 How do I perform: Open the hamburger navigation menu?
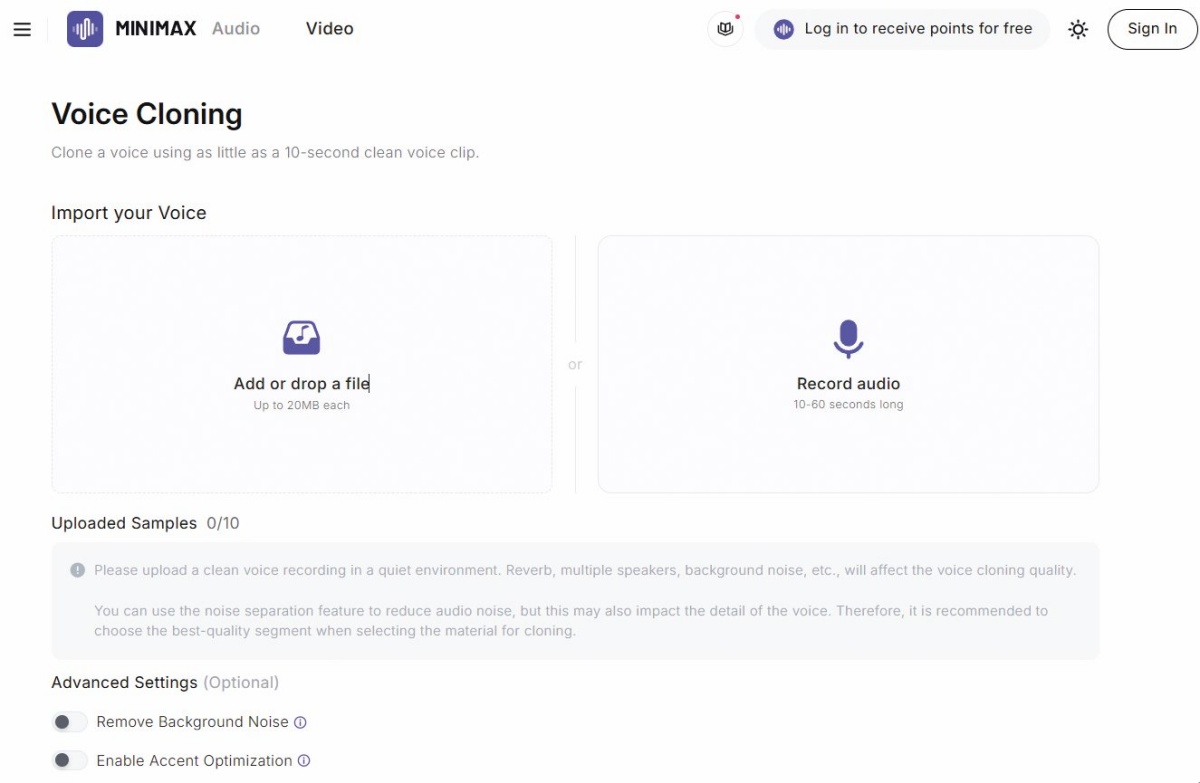click(22, 30)
